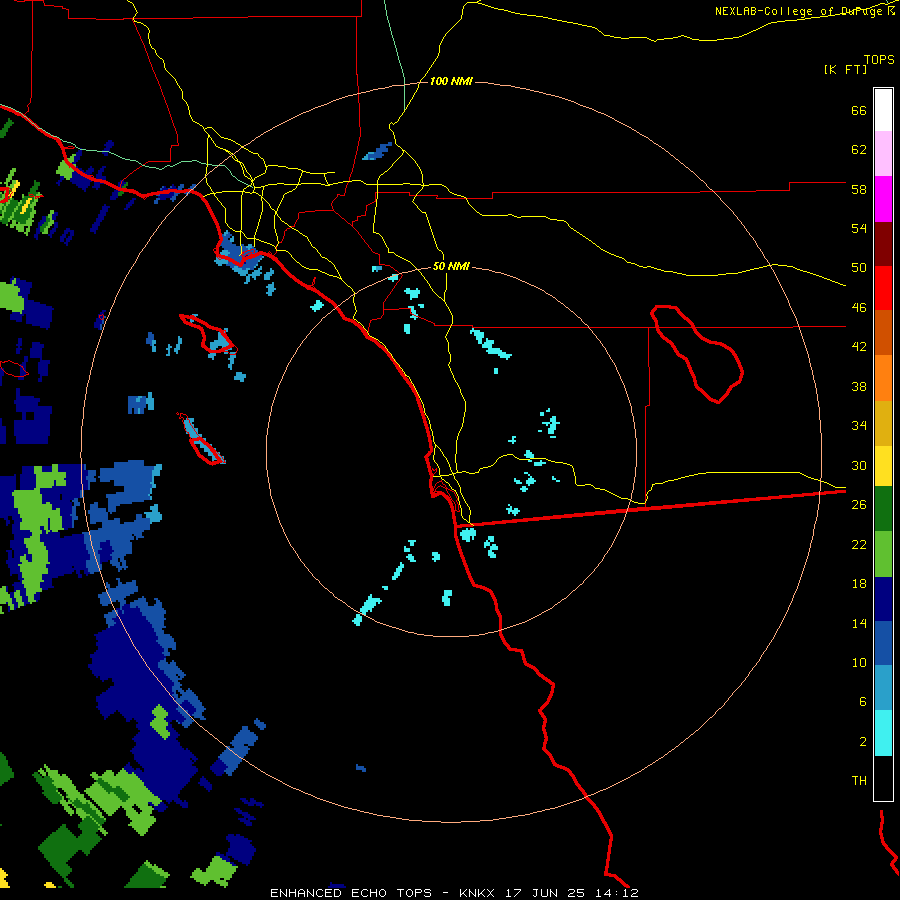
Task: Click the dark green legend swatch
Action: [883, 509]
